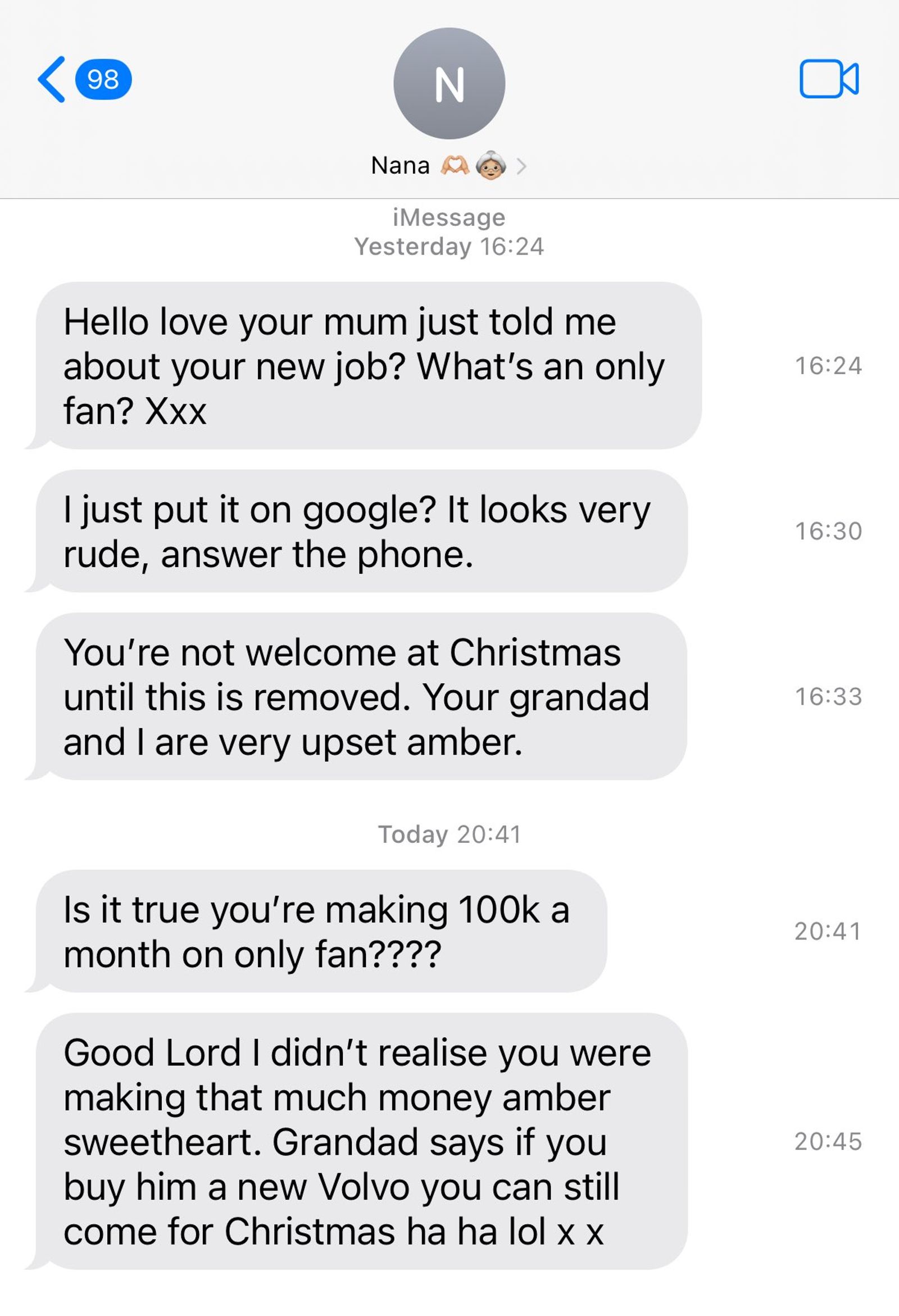Screen dimensions: 899x1316
Task: Select the "What's an only fan?" message
Action: point(368,366)
